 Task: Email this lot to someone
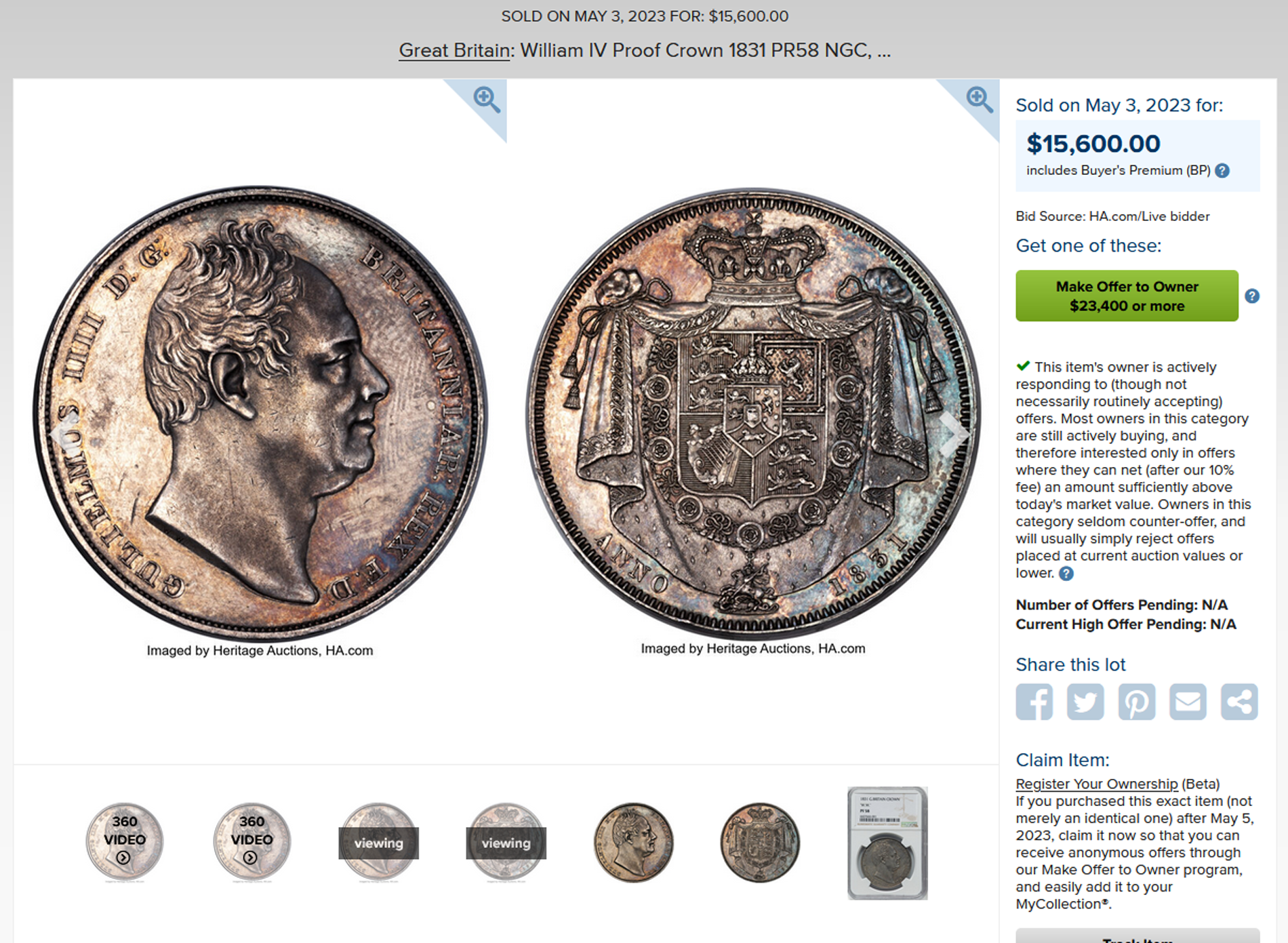(1188, 702)
